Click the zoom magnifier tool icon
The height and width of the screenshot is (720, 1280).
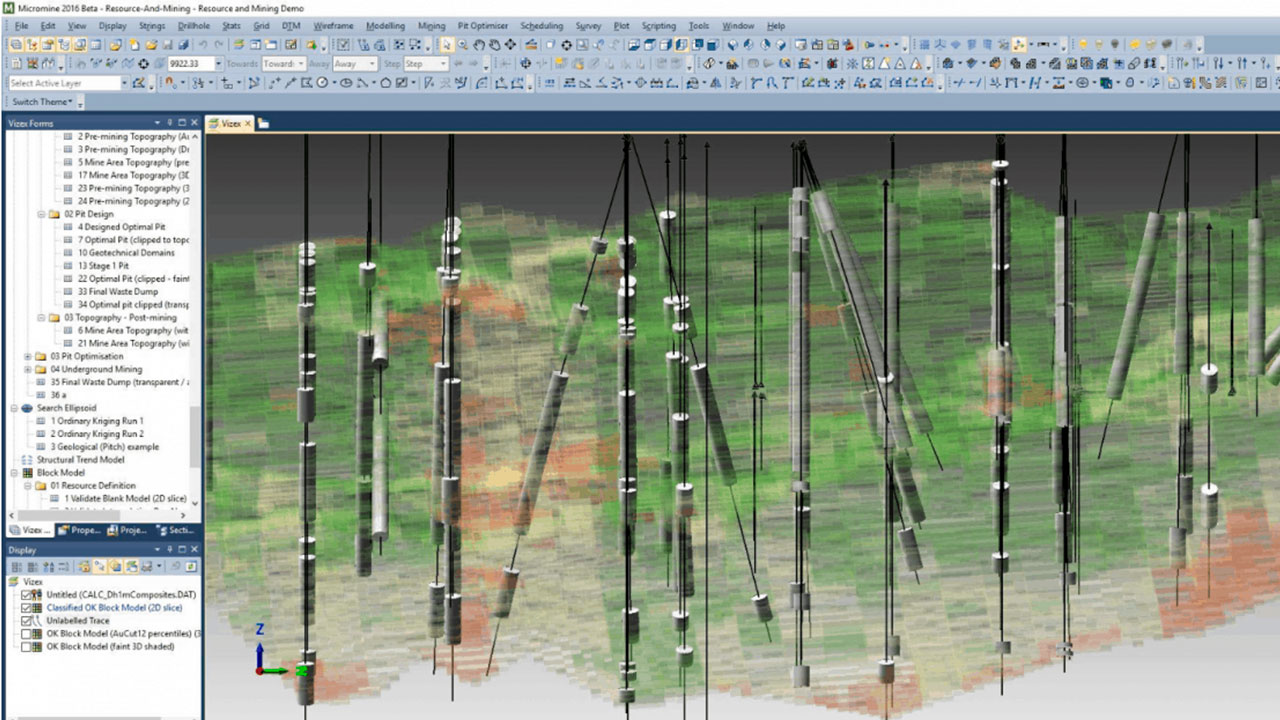click(463, 45)
